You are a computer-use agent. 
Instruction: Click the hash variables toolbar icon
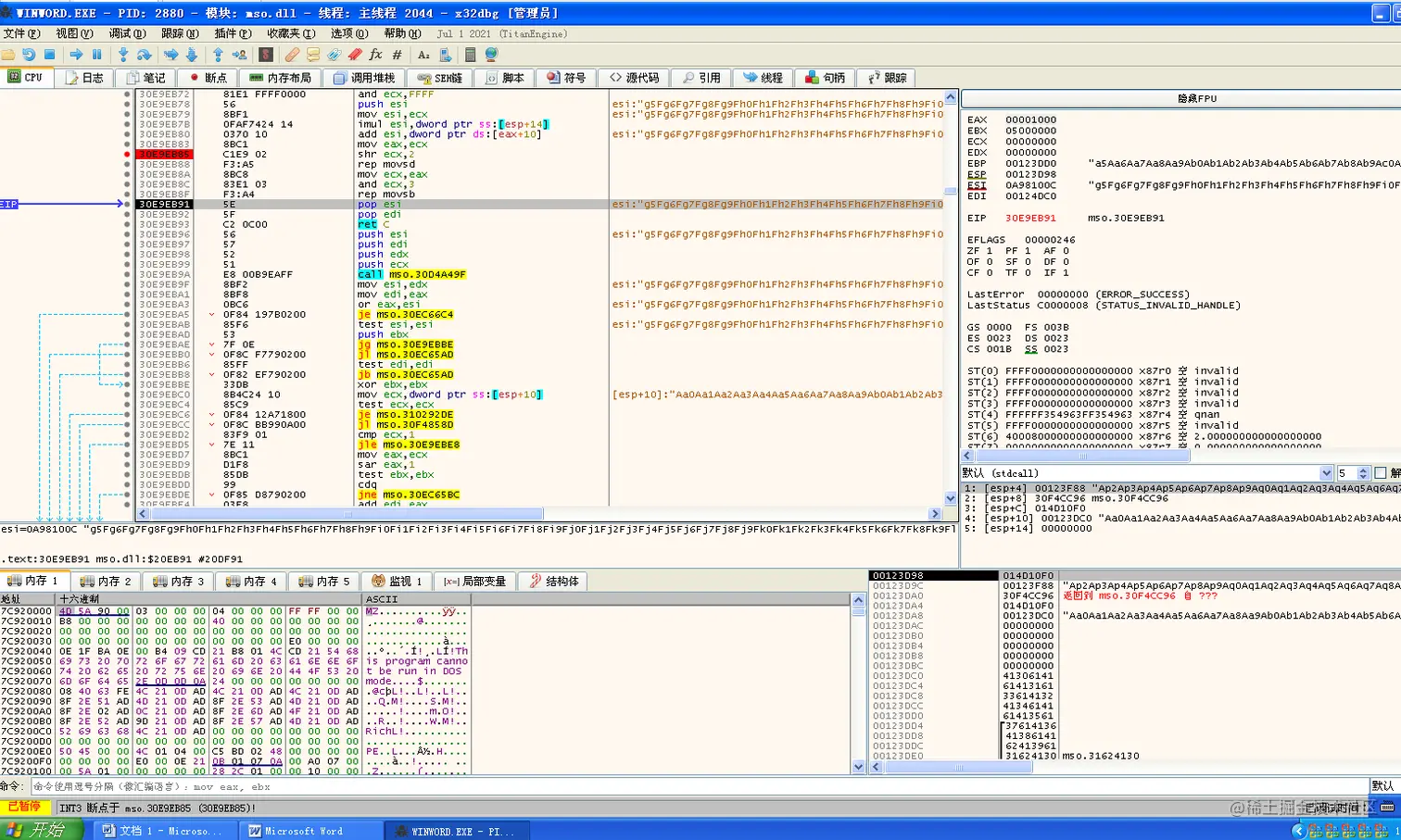pyautogui.click(x=397, y=55)
